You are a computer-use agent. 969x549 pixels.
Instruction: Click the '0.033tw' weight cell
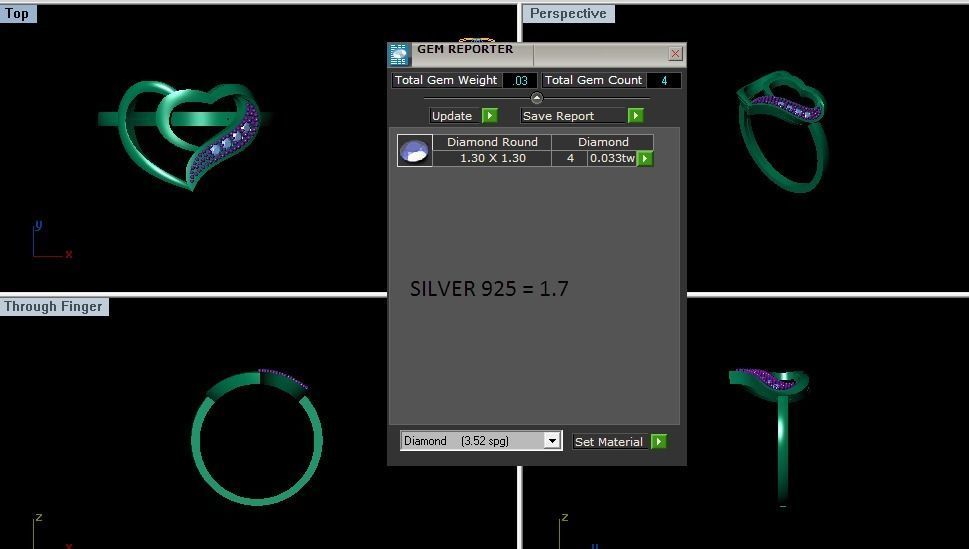[612, 158]
